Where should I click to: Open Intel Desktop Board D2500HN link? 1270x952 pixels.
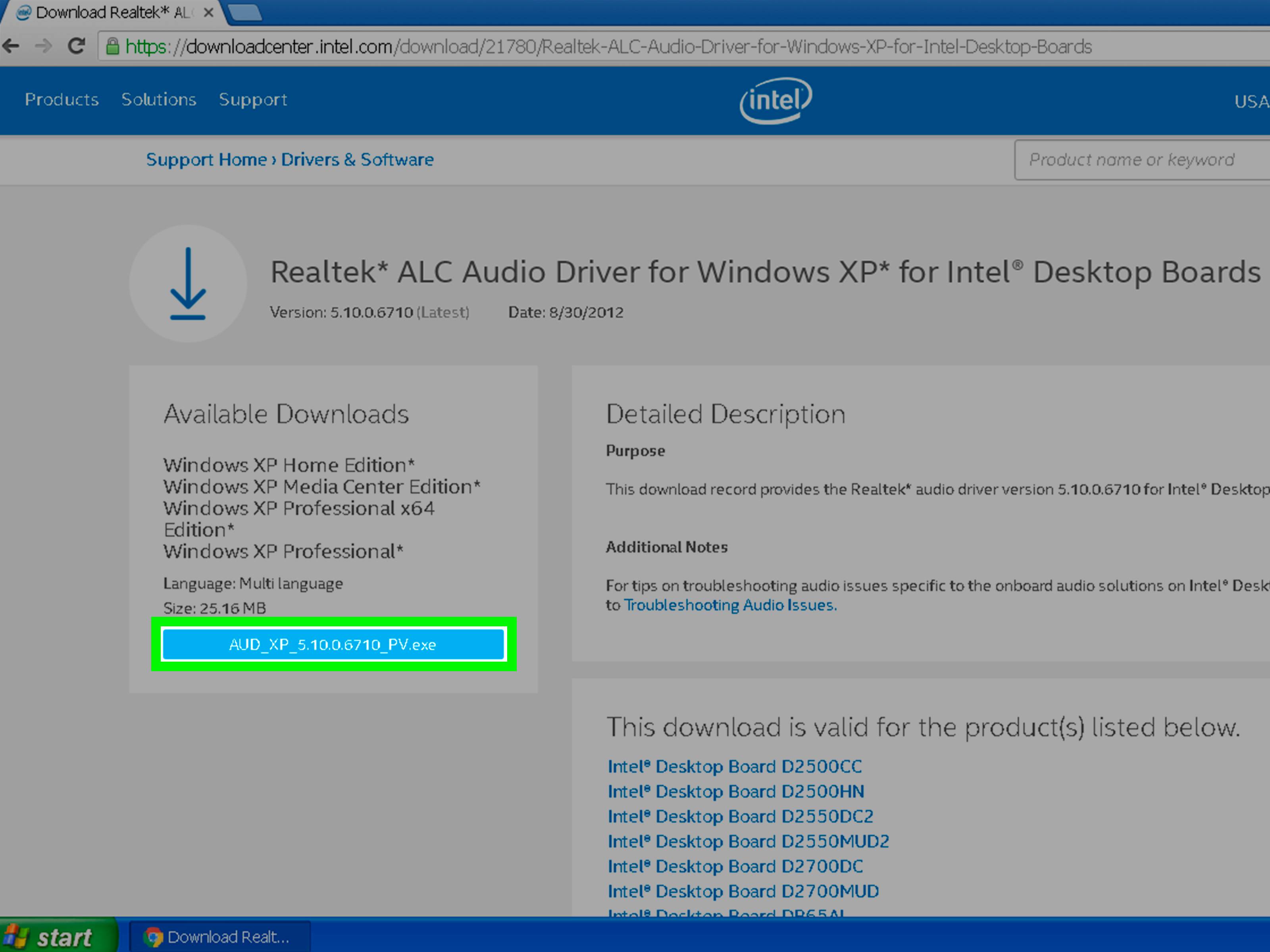pos(735,792)
